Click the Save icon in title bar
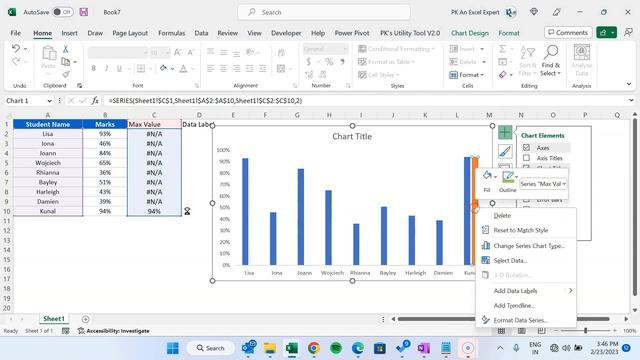The height and width of the screenshot is (360, 640). coord(84,12)
